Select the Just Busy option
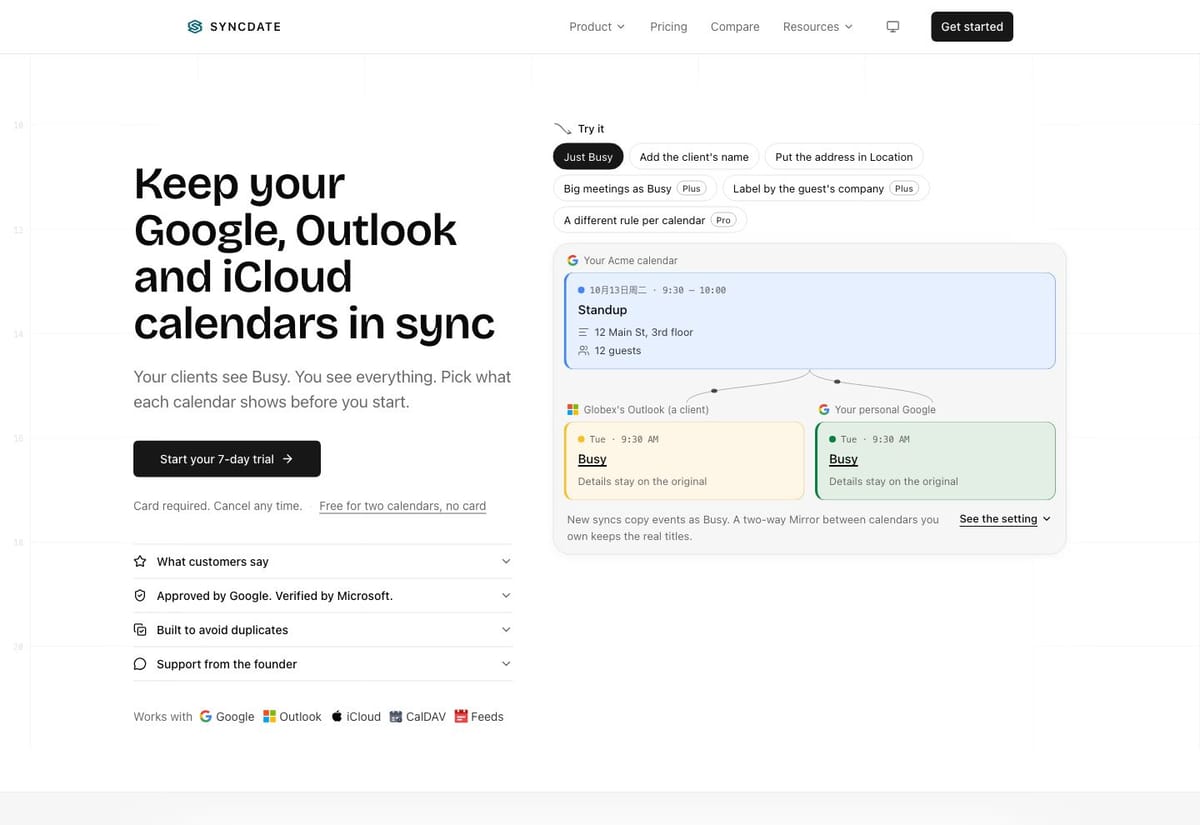1200x825 pixels. 588,157
